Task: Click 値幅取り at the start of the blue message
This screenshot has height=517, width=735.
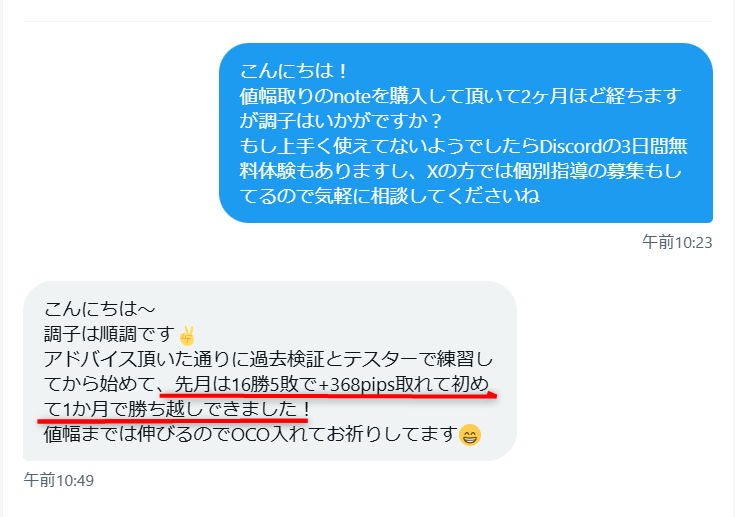Action: tap(276, 96)
